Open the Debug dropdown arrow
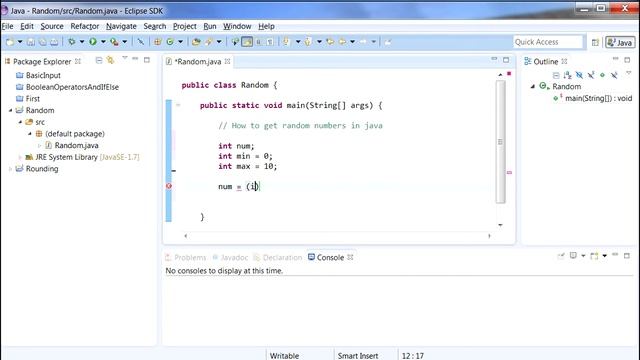Viewport: 640px width, 360px height. pyautogui.click(x=82, y=42)
